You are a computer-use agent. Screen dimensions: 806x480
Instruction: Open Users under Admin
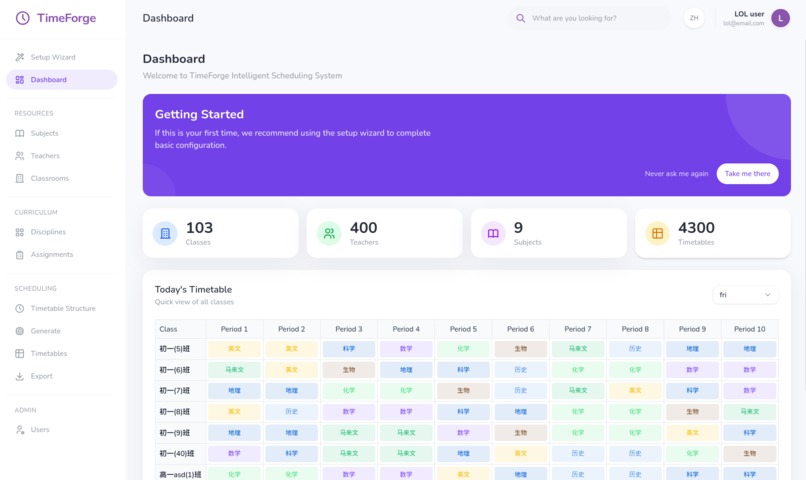(x=62, y=430)
